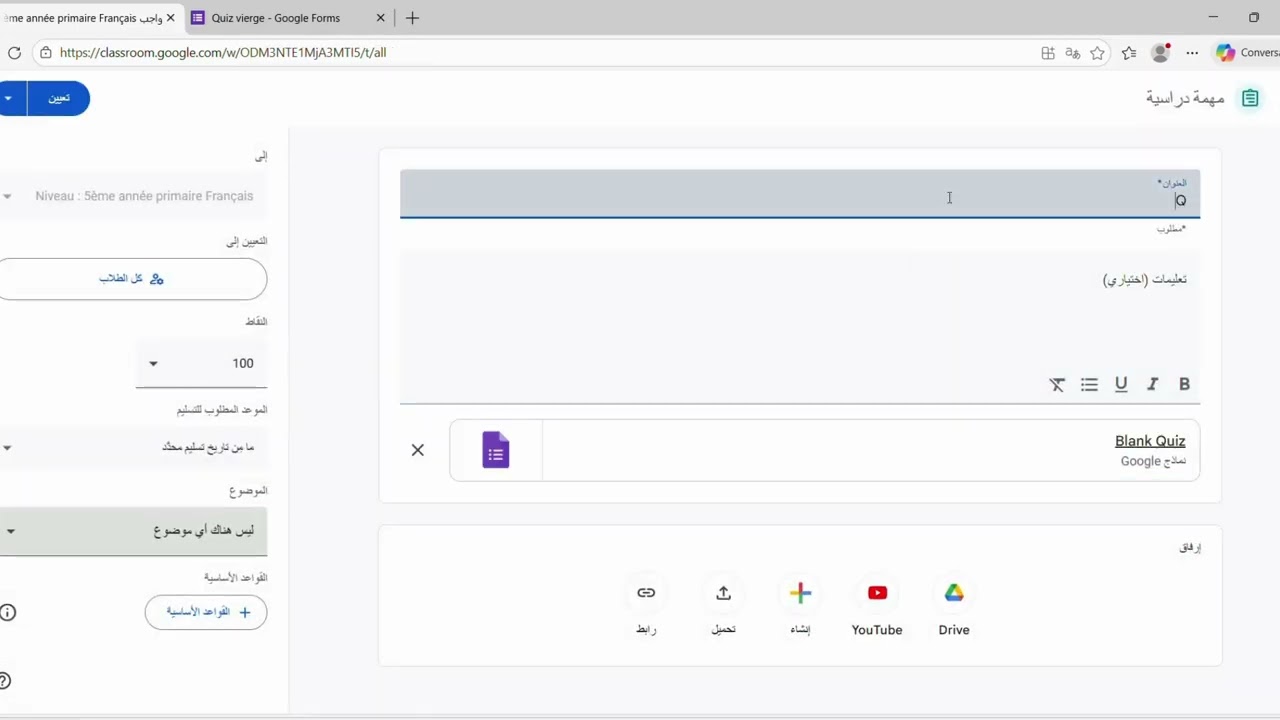Viewport: 1280px width, 720px height.
Task: Remove the Blank Quiz attachment
Action: [418, 450]
